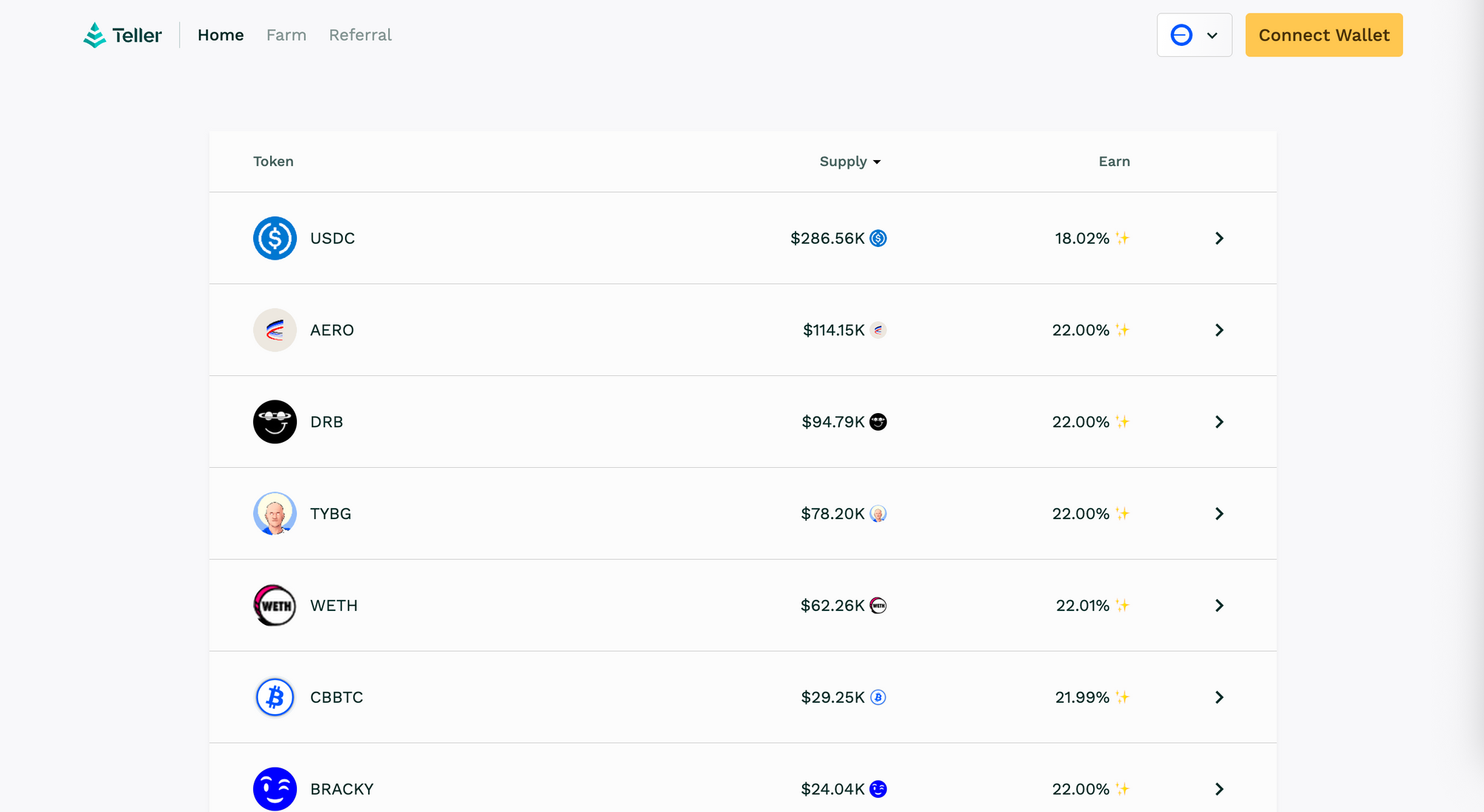The height and width of the screenshot is (812, 1484).
Task: Open the Farm page
Action: click(x=286, y=34)
